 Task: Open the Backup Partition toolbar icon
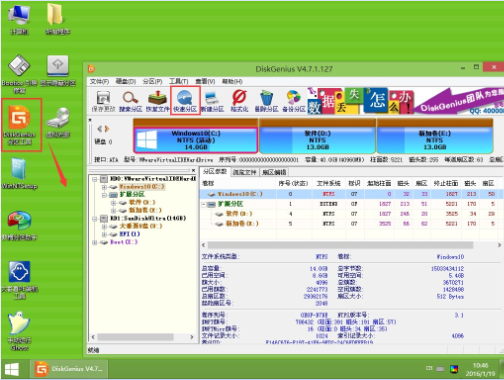pos(294,101)
